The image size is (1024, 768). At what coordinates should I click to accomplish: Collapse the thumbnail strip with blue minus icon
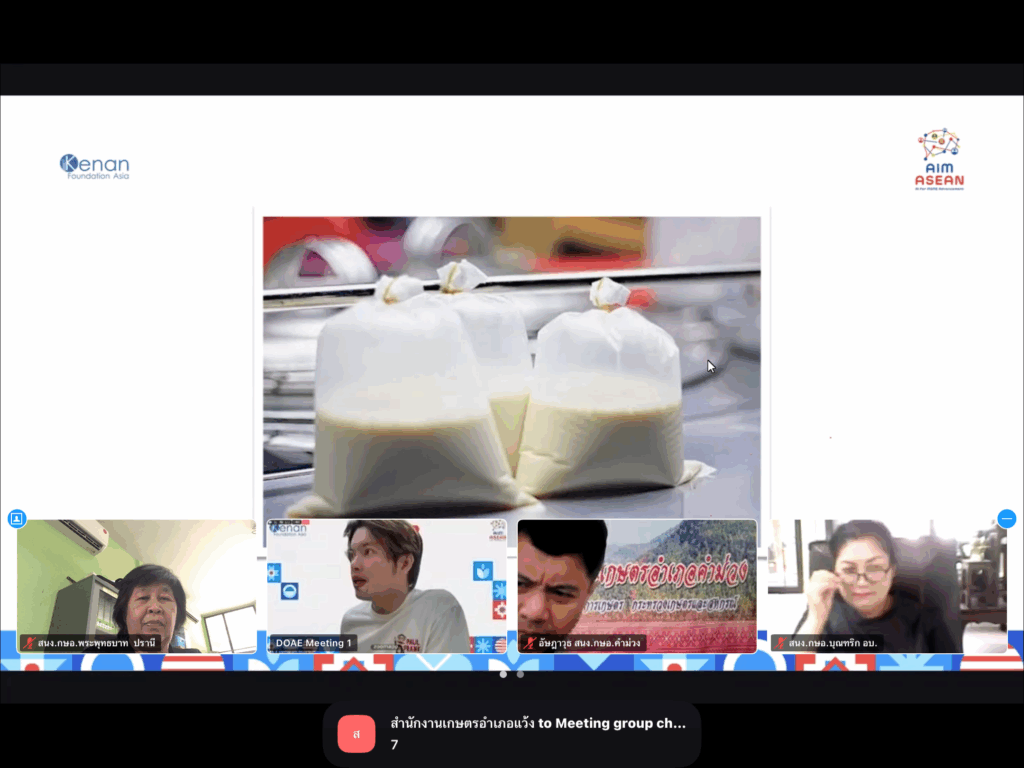click(x=1006, y=519)
